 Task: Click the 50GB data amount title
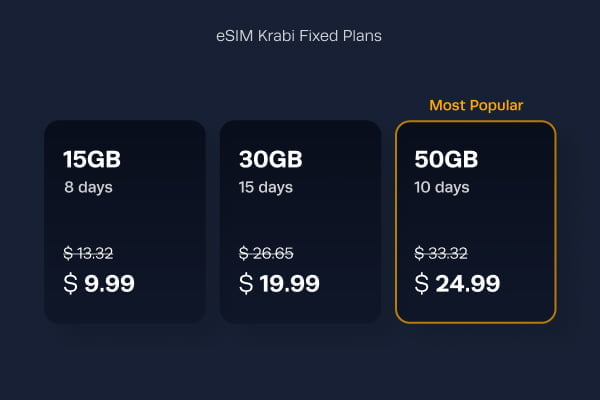(446, 159)
